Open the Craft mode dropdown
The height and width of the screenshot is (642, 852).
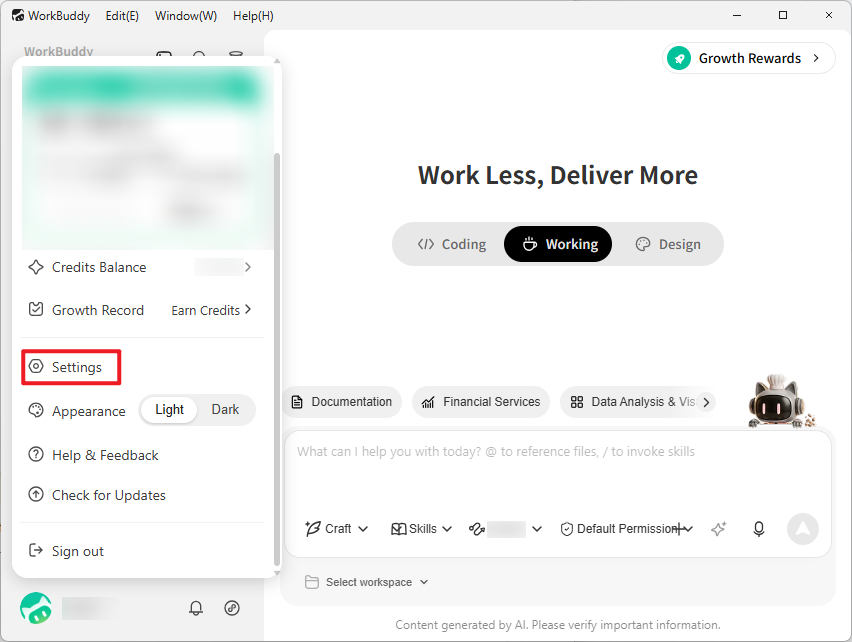point(337,528)
